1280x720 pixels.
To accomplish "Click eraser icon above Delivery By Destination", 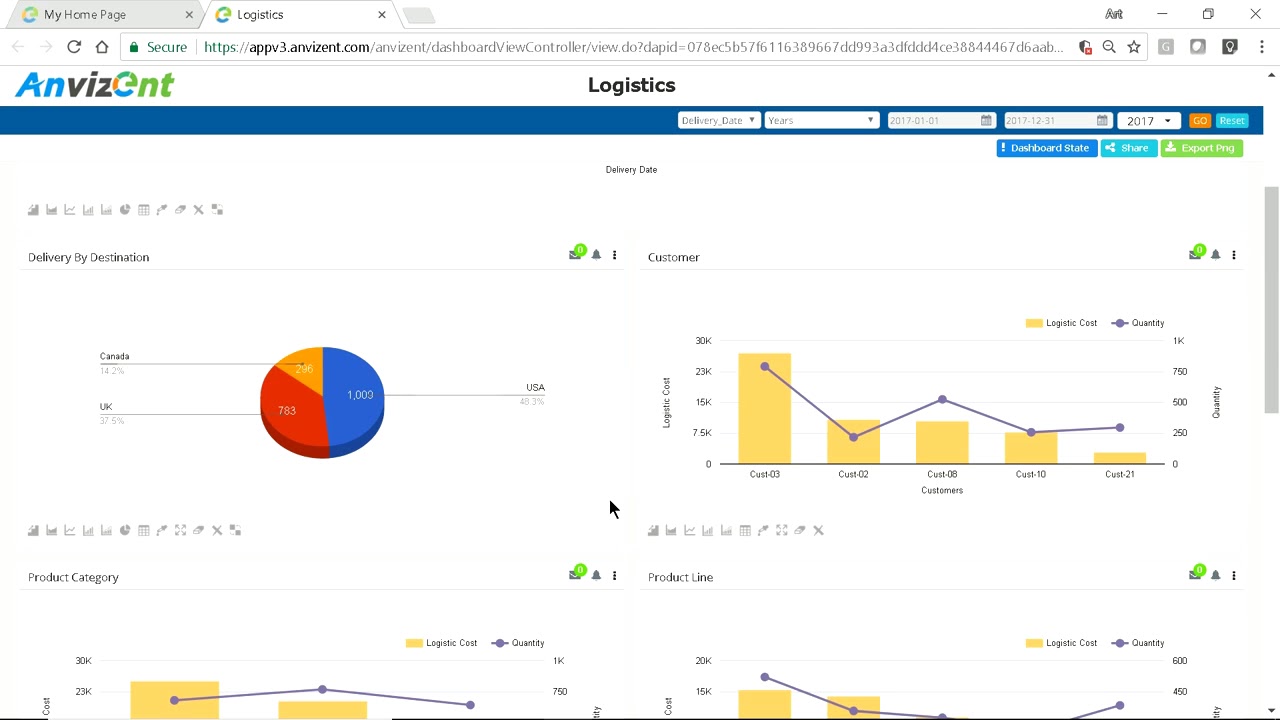I will click(x=180, y=210).
